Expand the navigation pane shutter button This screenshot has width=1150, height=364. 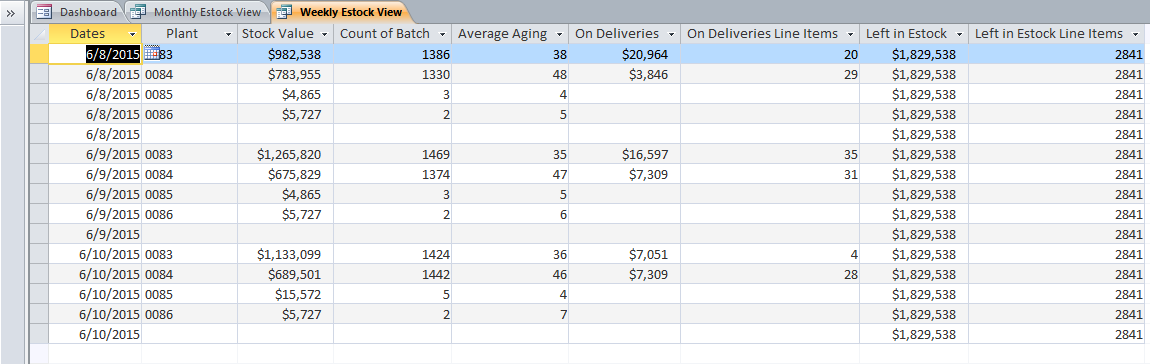point(10,12)
